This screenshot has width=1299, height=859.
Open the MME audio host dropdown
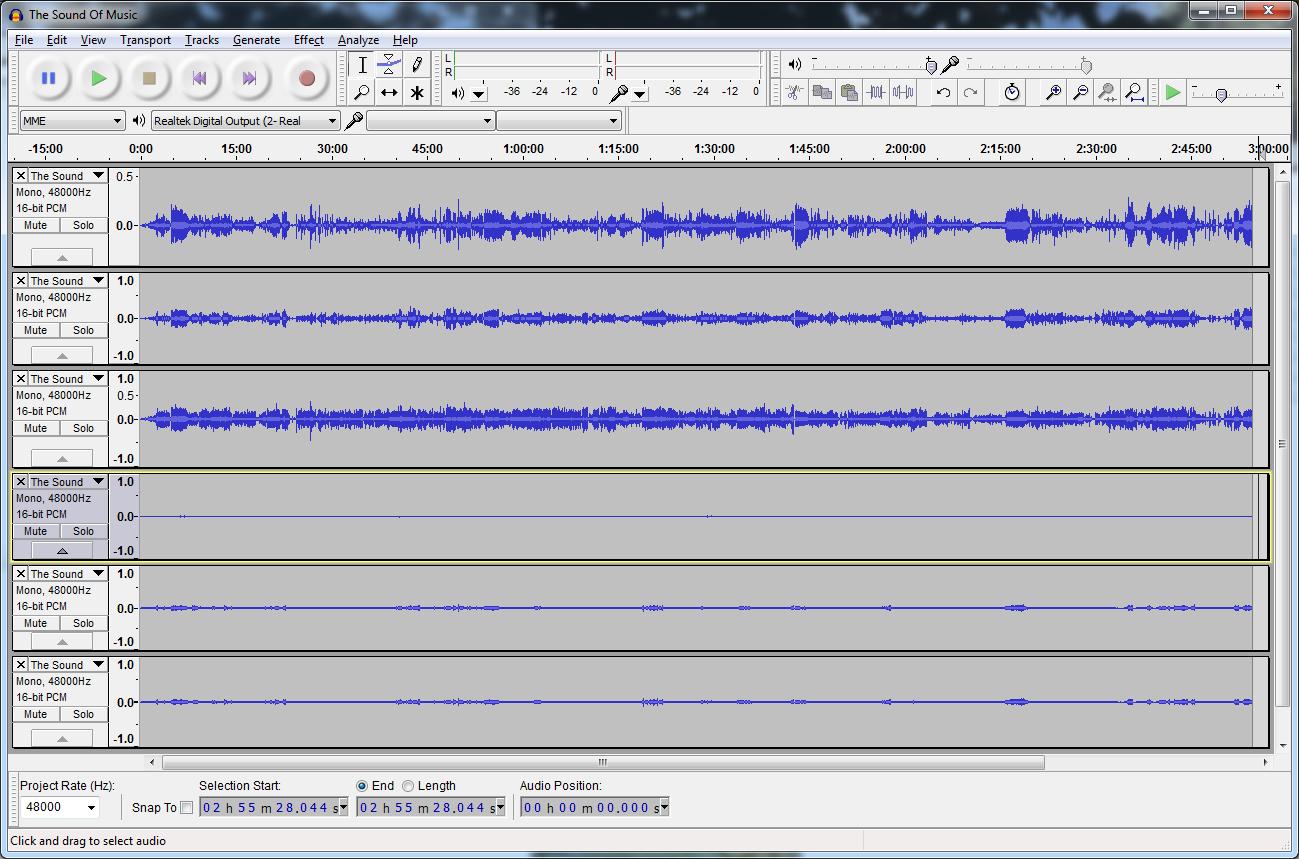click(72, 121)
